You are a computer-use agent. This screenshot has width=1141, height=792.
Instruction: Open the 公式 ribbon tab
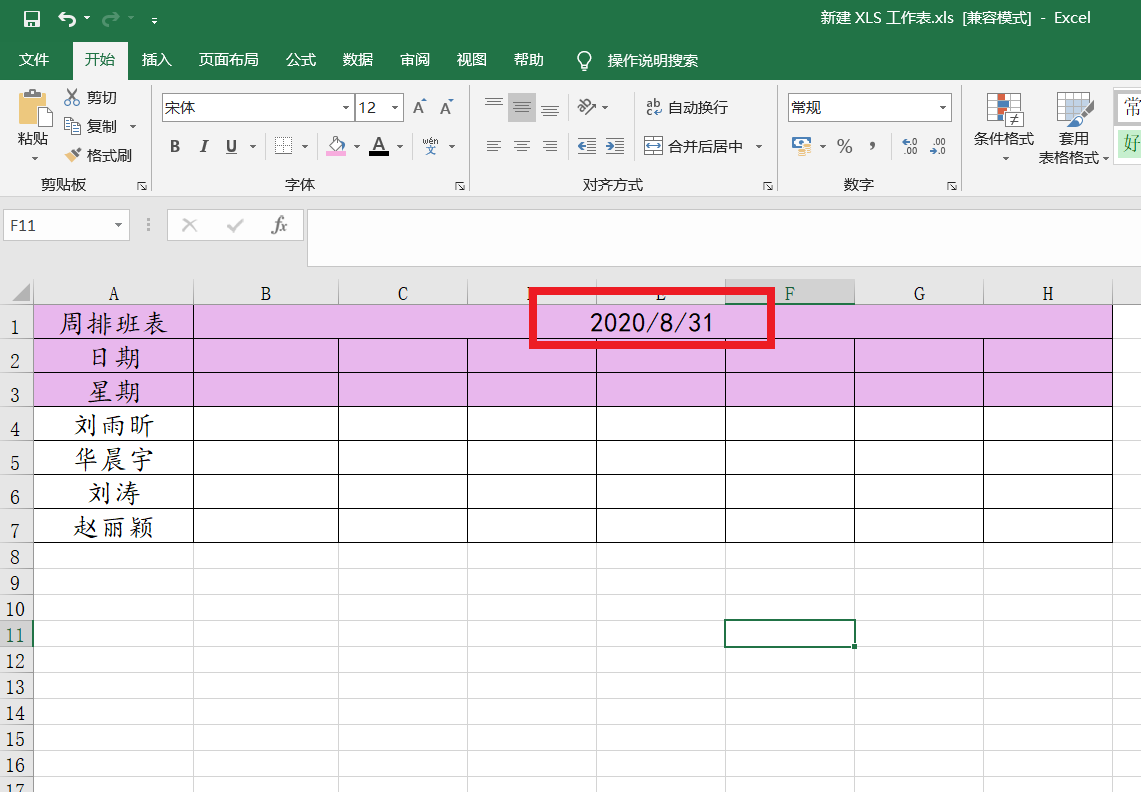pos(301,60)
